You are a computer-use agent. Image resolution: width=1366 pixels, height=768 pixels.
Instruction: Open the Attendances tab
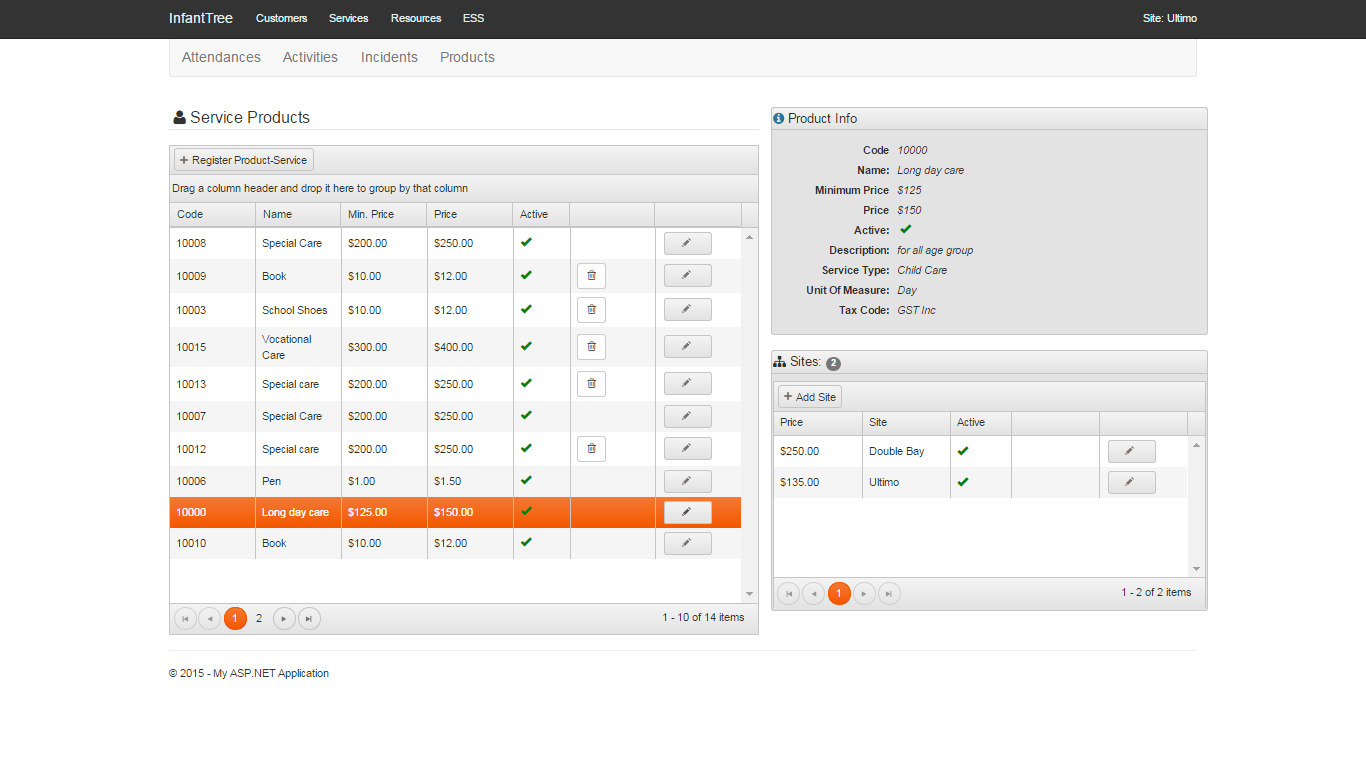pyautogui.click(x=221, y=57)
